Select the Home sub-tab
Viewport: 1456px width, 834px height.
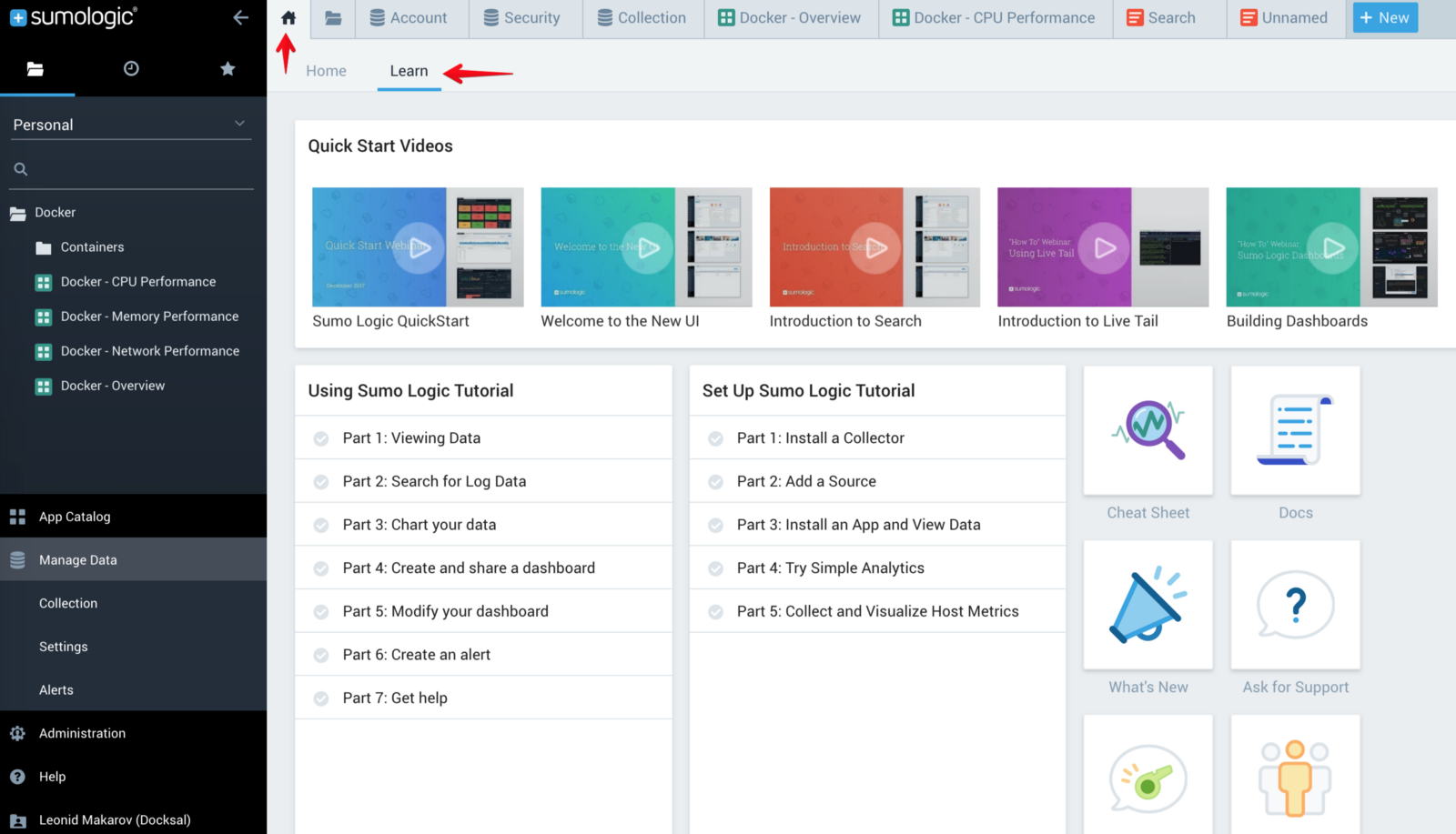tap(326, 71)
